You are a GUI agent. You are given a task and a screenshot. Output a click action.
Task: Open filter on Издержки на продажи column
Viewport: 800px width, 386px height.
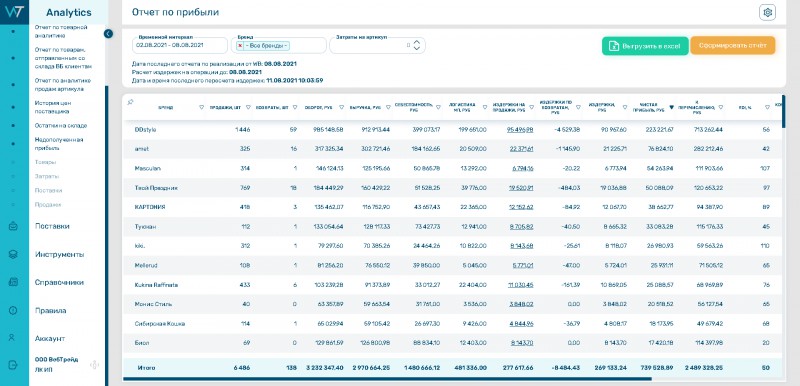531,108
